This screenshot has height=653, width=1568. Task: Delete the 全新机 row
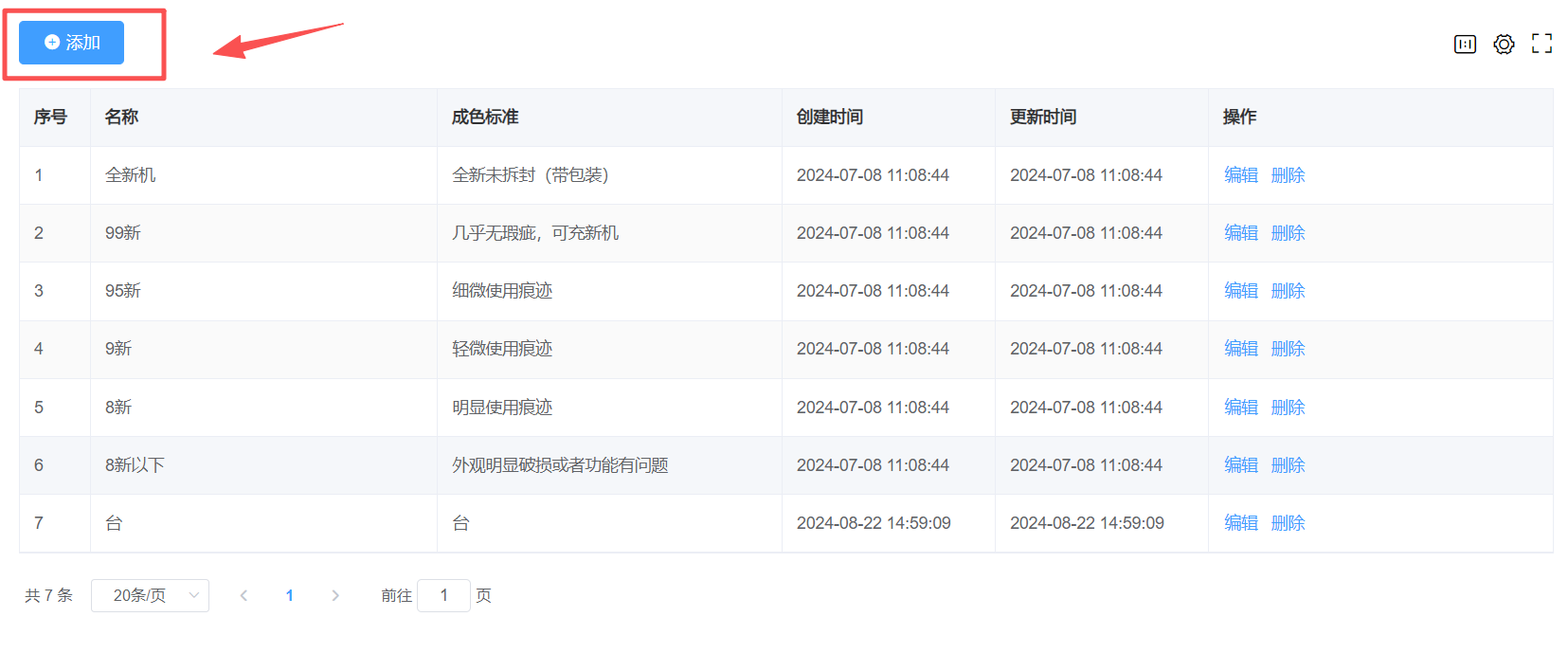[1288, 175]
